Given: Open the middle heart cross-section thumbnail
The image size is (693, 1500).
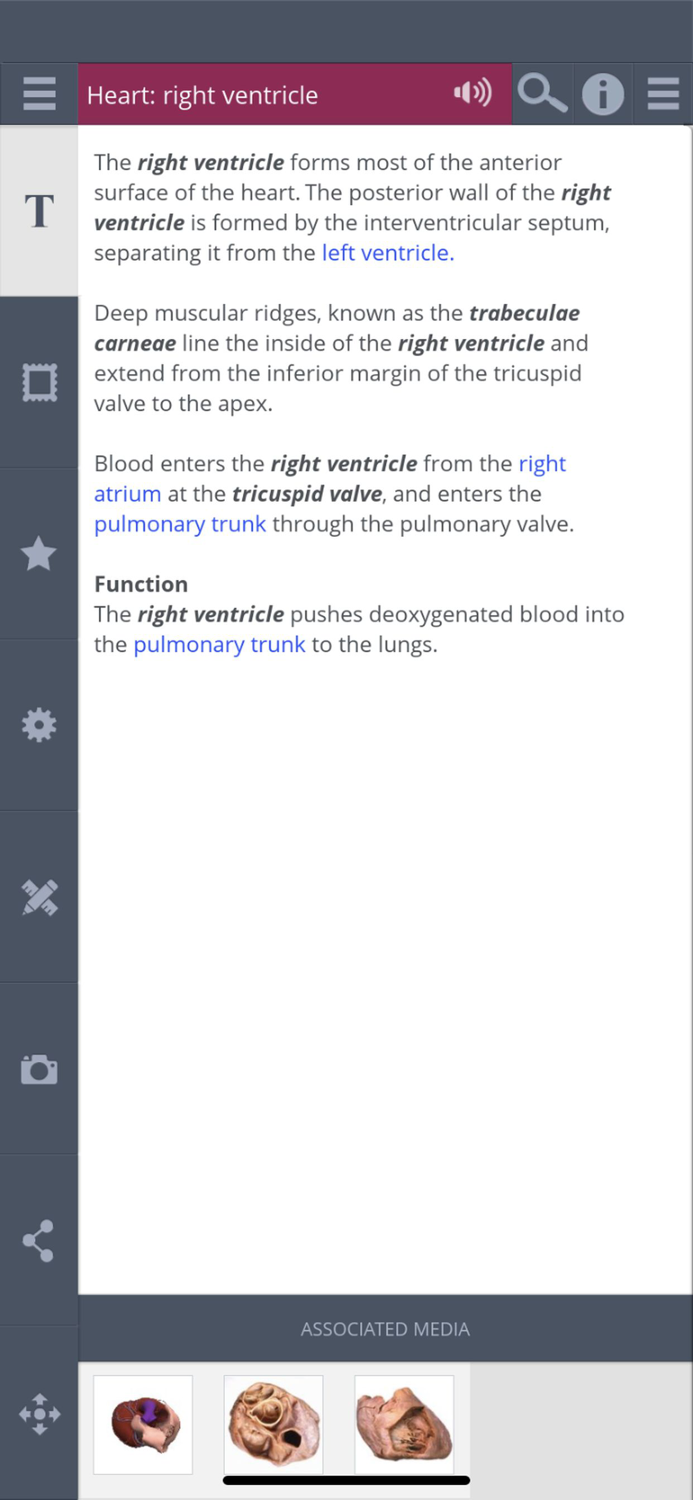Looking at the screenshot, I should (x=273, y=1424).
